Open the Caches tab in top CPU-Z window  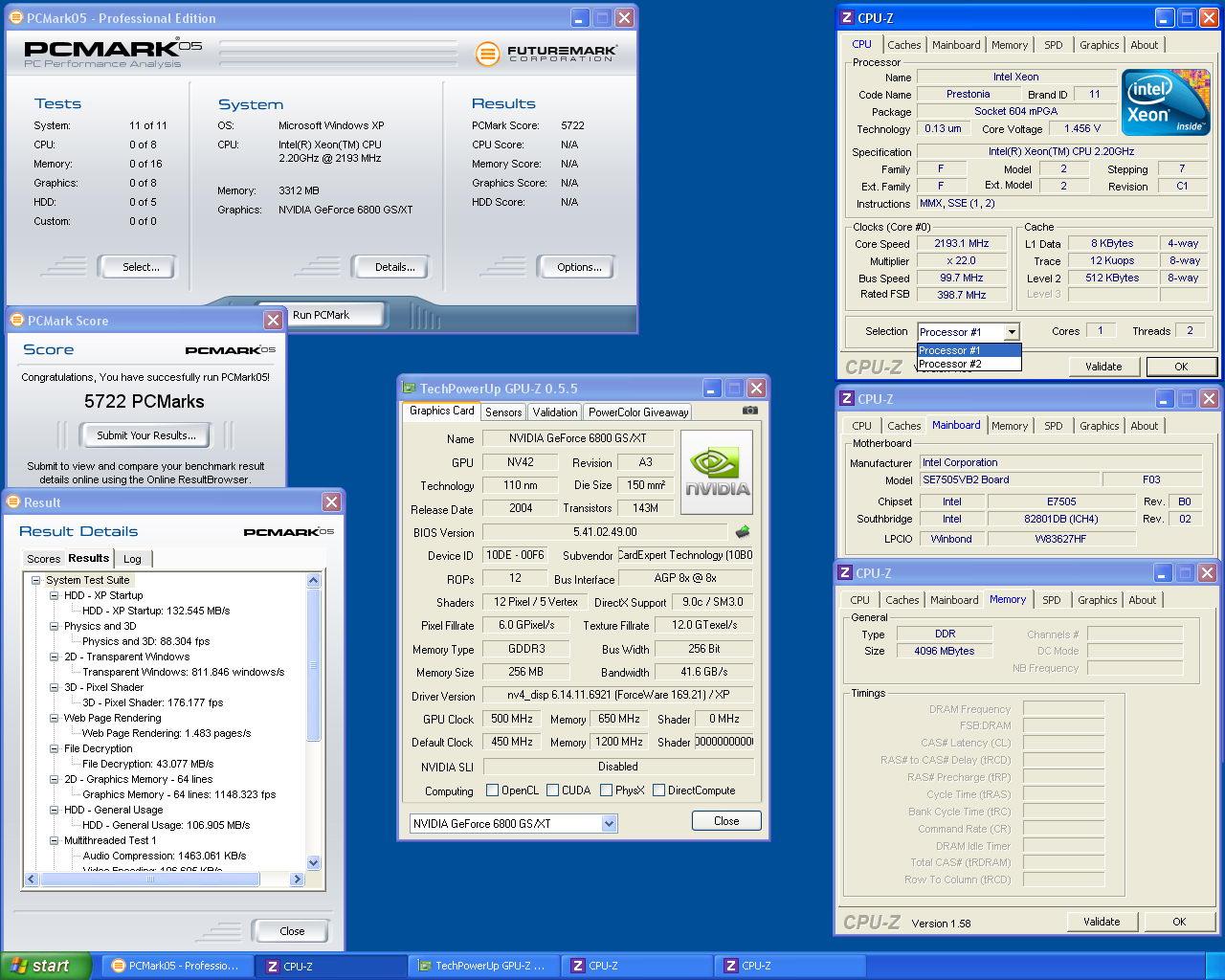pyautogui.click(x=903, y=45)
